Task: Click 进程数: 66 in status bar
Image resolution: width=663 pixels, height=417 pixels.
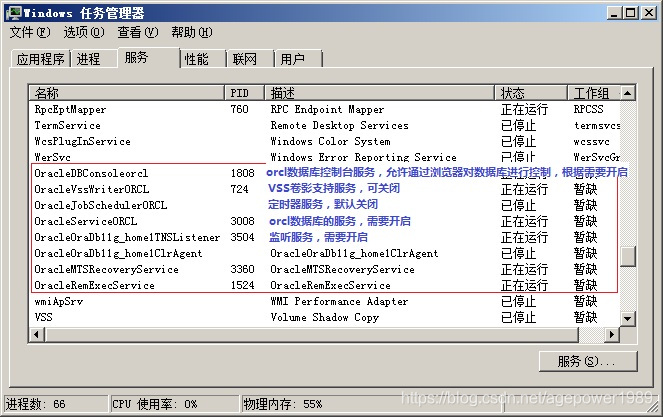Action: 55,404
